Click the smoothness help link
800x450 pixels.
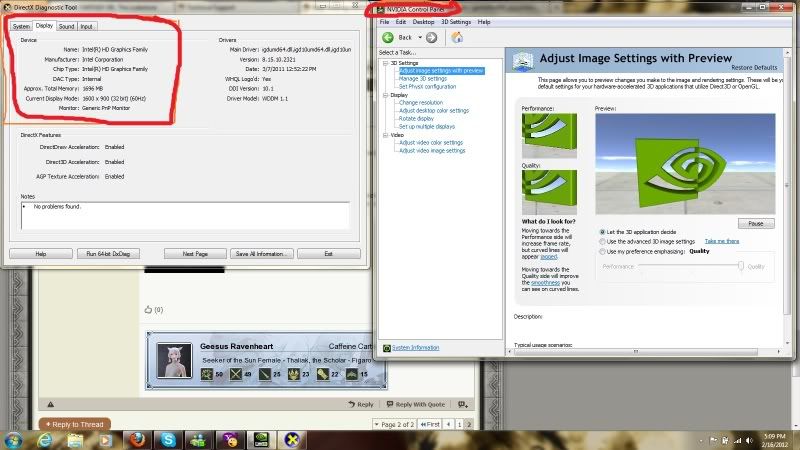(x=545, y=283)
